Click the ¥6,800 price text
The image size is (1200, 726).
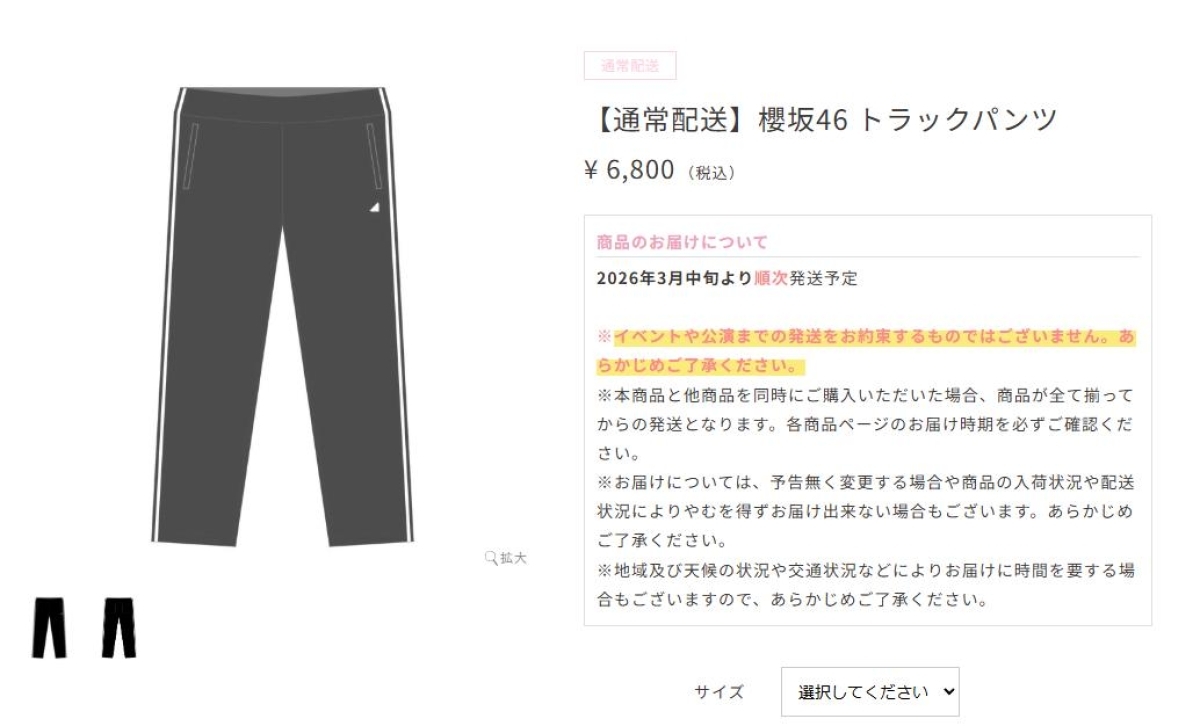630,170
